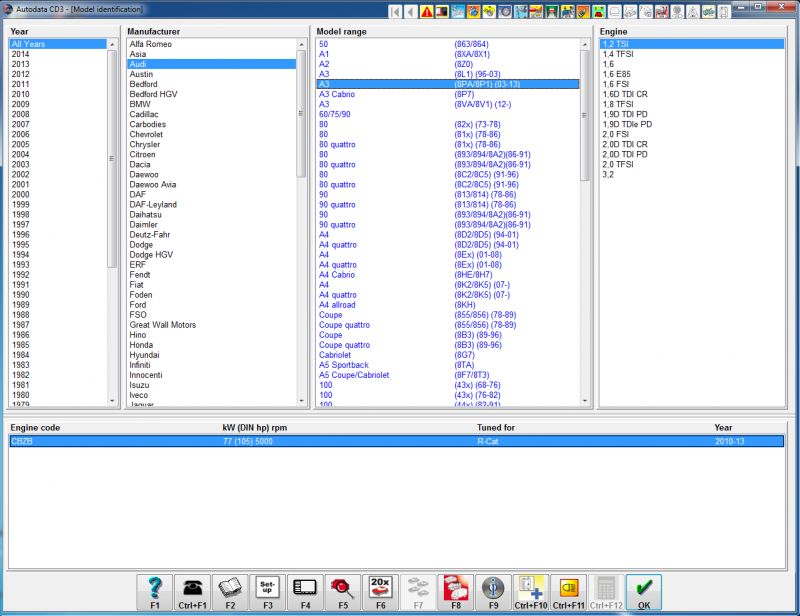
Task: Click the tyre wheel icon in top toolbar
Action: point(505,11)
